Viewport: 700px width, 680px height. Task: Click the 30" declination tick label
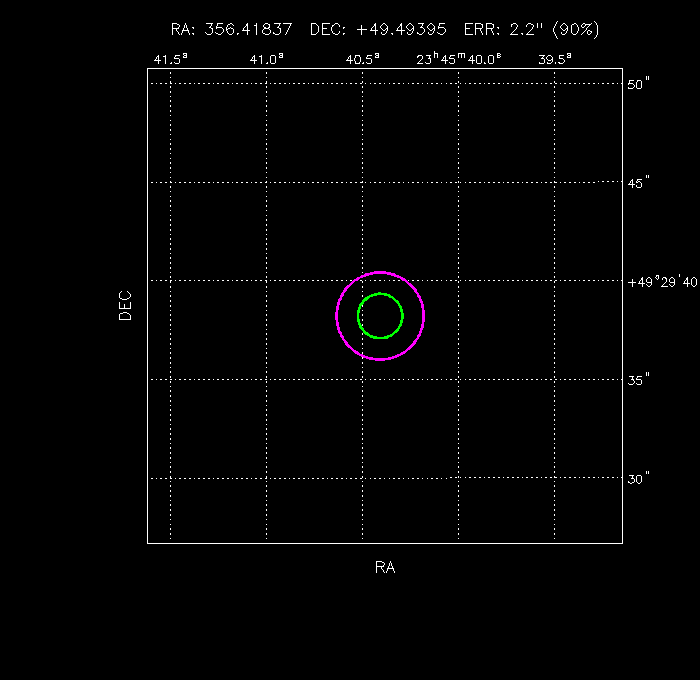tap(638, 479)
